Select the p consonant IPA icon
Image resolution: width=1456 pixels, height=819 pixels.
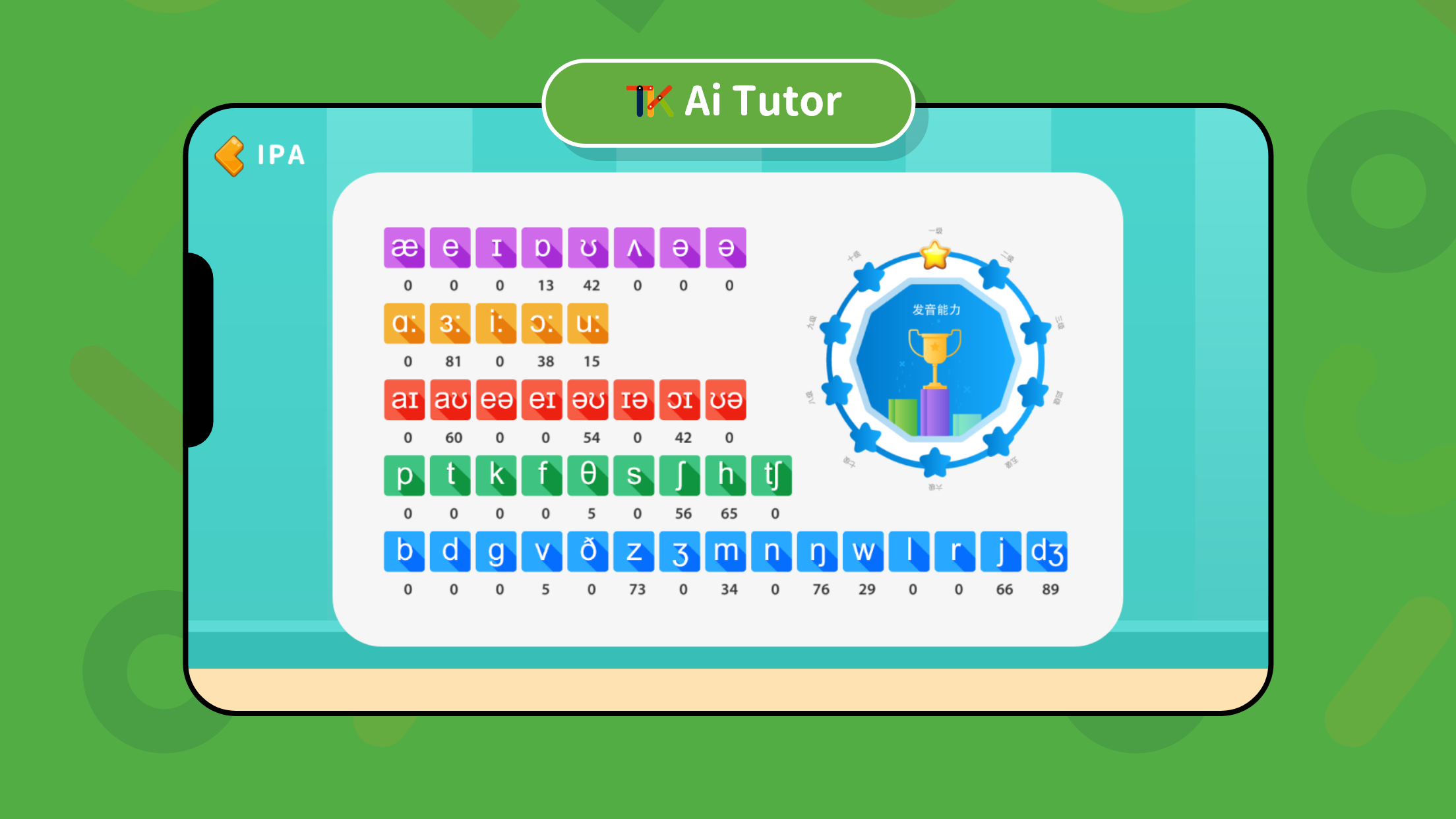pos(407,475)
